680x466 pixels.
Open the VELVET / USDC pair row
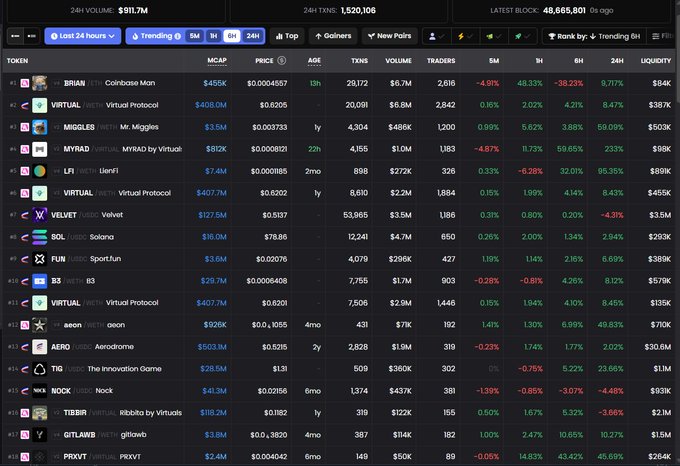tap(340, 215)
